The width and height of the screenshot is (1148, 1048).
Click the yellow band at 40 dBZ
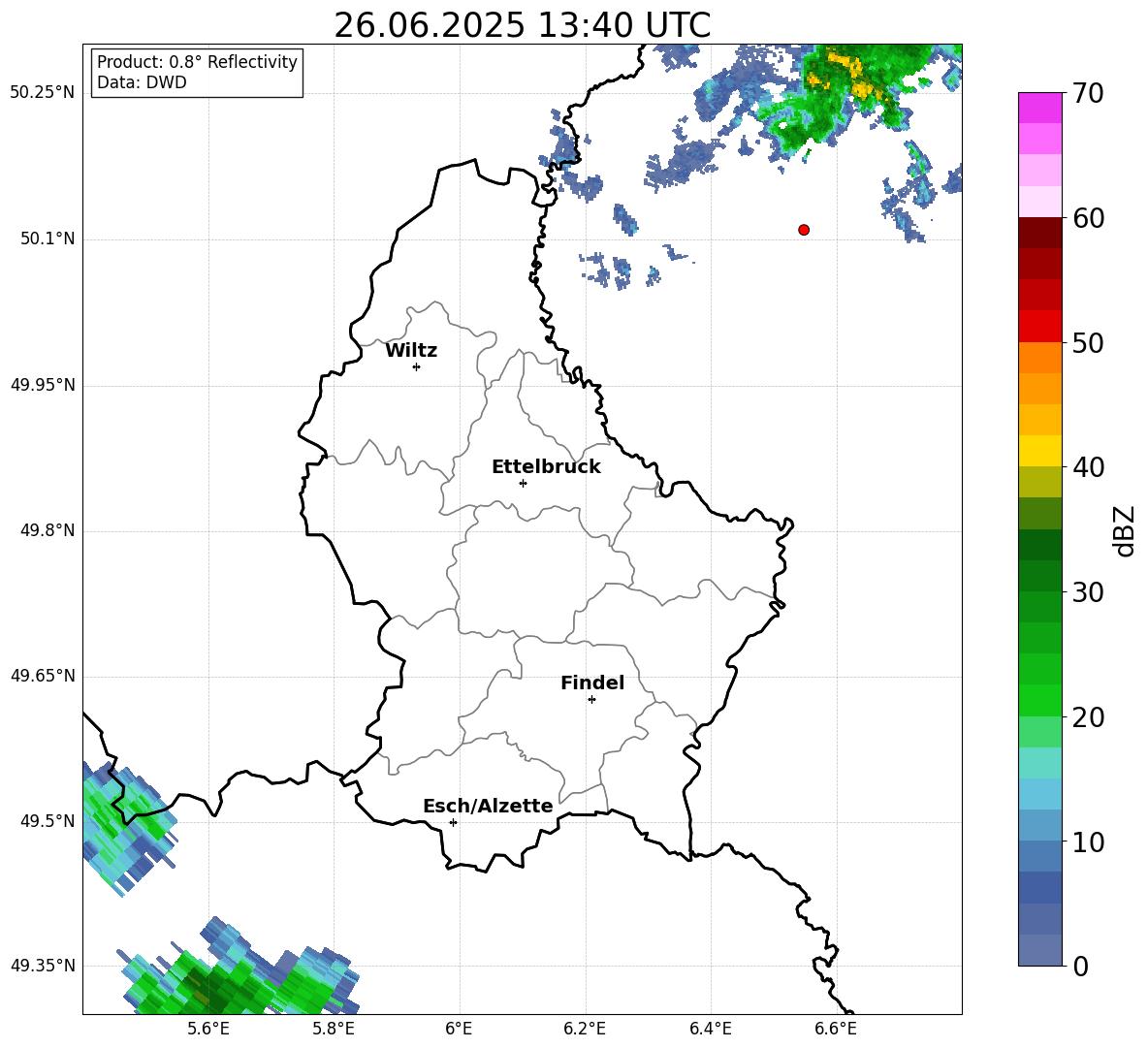1040,452
